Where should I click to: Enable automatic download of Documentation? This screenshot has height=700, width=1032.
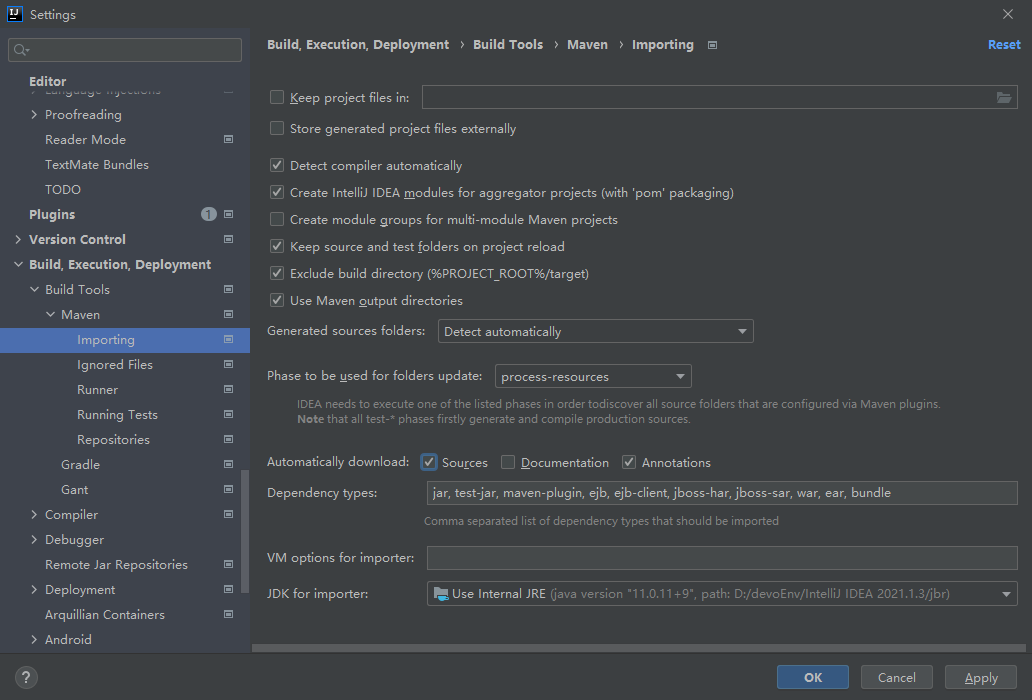point(507,462)
